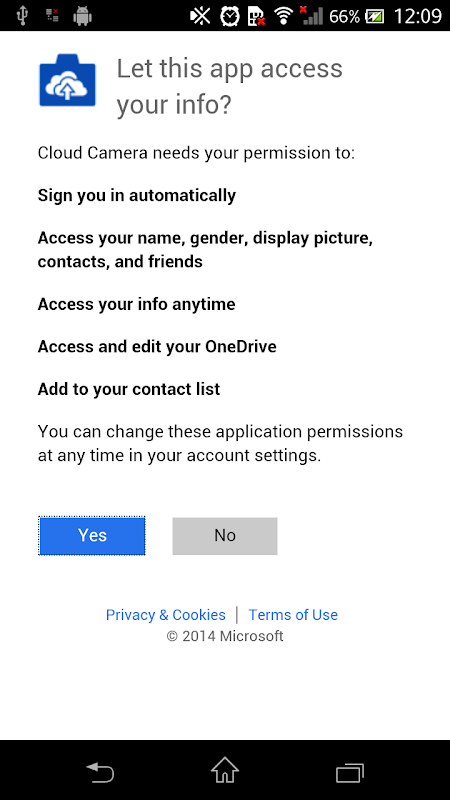Go to Home screen via home icon
This screenshot has width=450, height=800.
[x=225, y=770]
